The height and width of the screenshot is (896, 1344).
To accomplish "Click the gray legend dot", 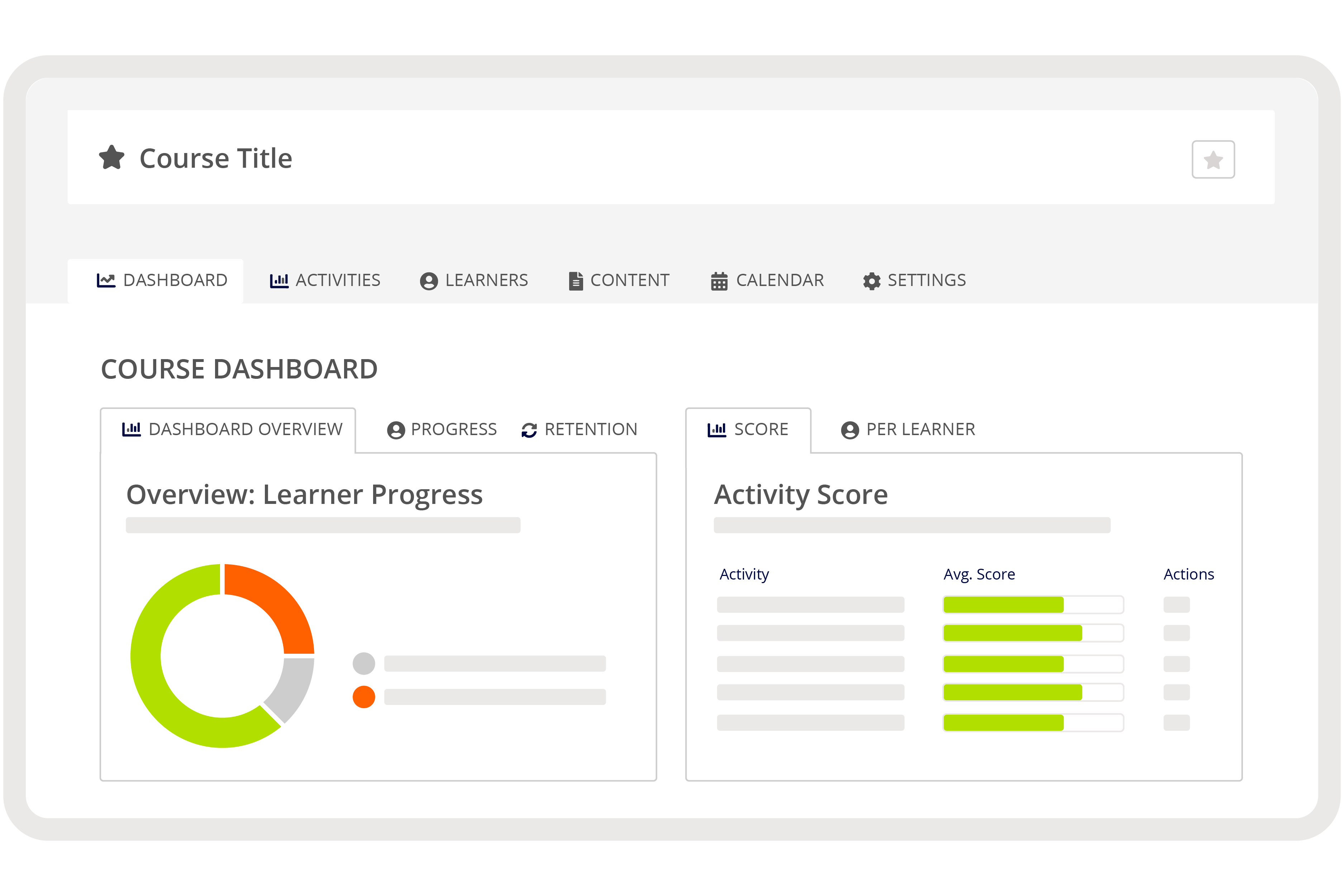I will click(x=364, y=663).
